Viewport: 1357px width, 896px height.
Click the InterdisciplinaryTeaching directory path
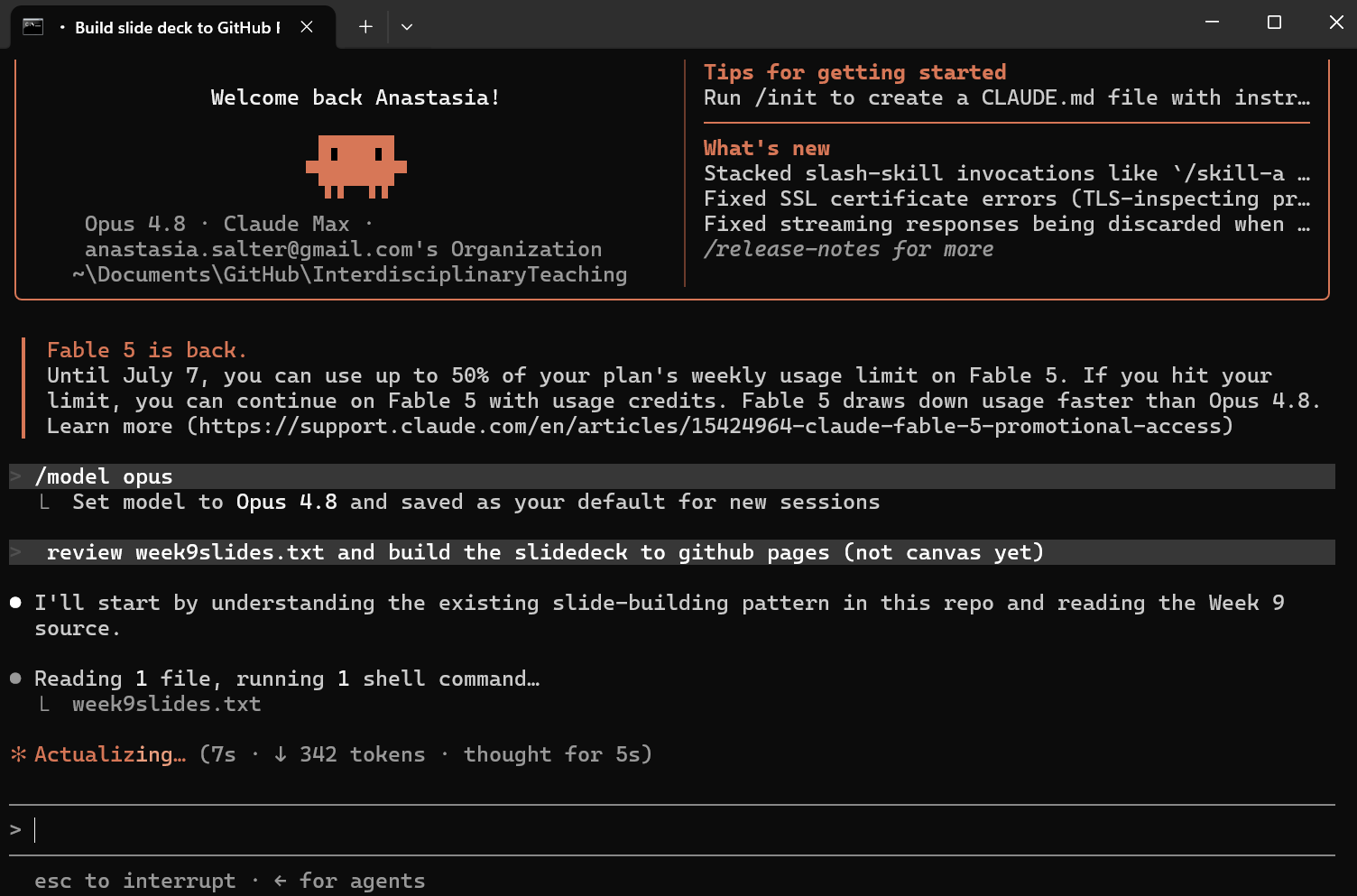point(349,274)
